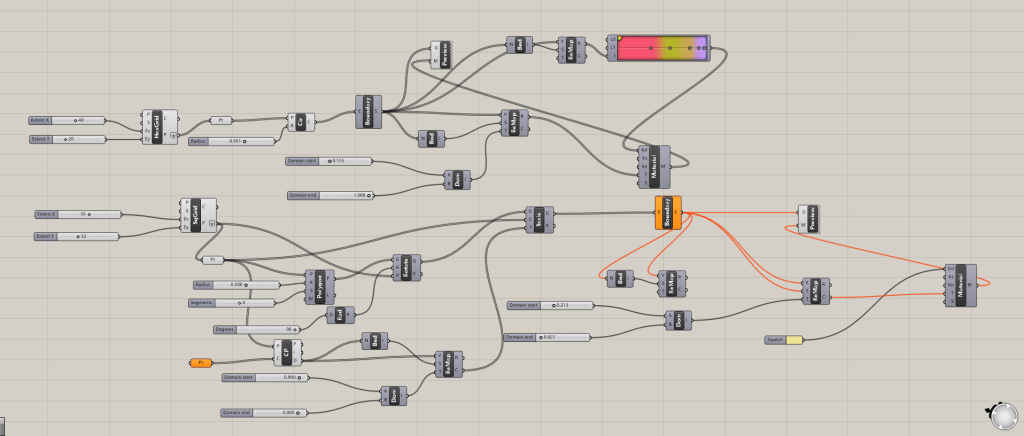1024x436 pixels.
Task: Select the SqGrid component
Action: point(196,214)
